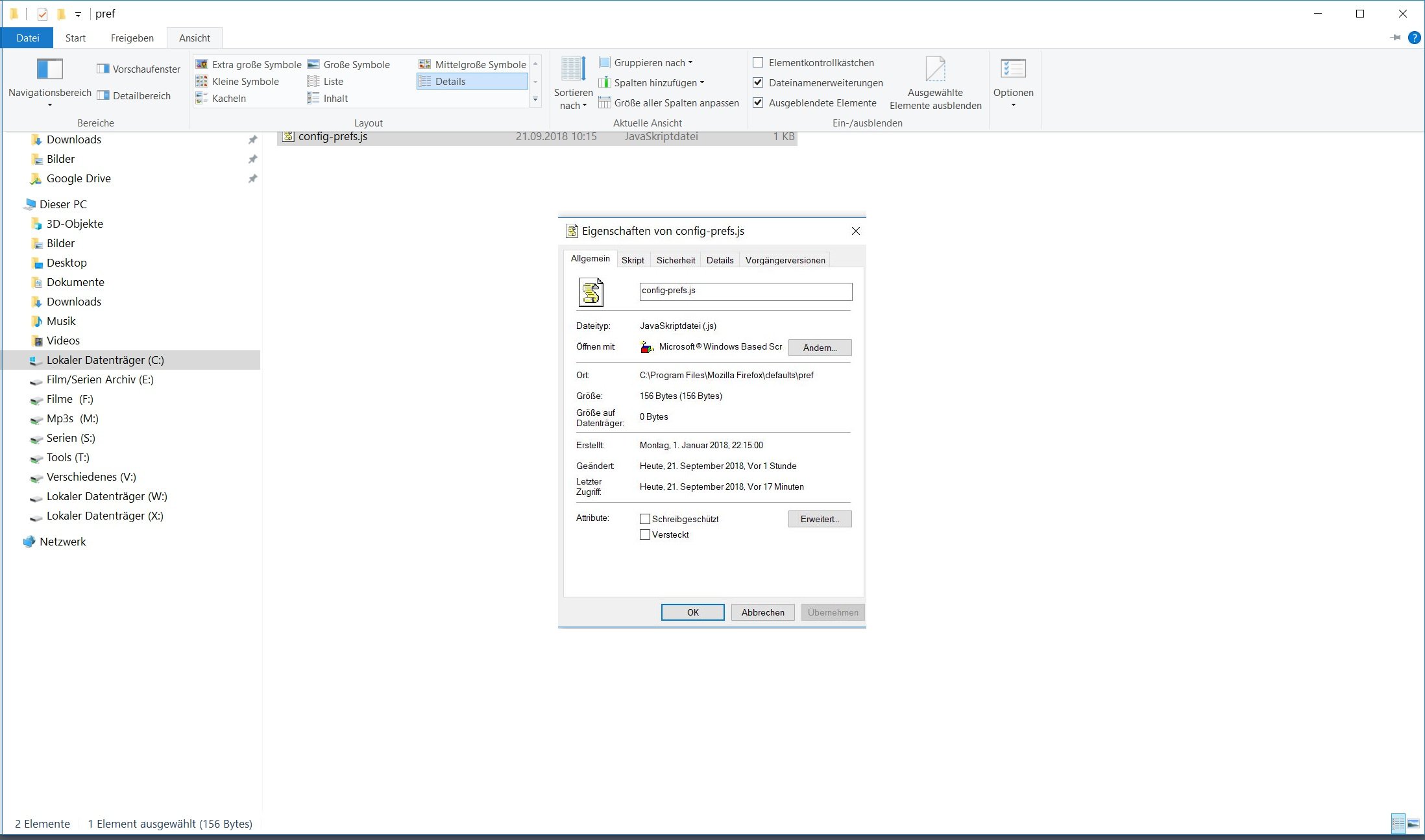Switch to the Sicherheit tab
Viewport: 1425px width, 840px height.
(x=676, y=260)
